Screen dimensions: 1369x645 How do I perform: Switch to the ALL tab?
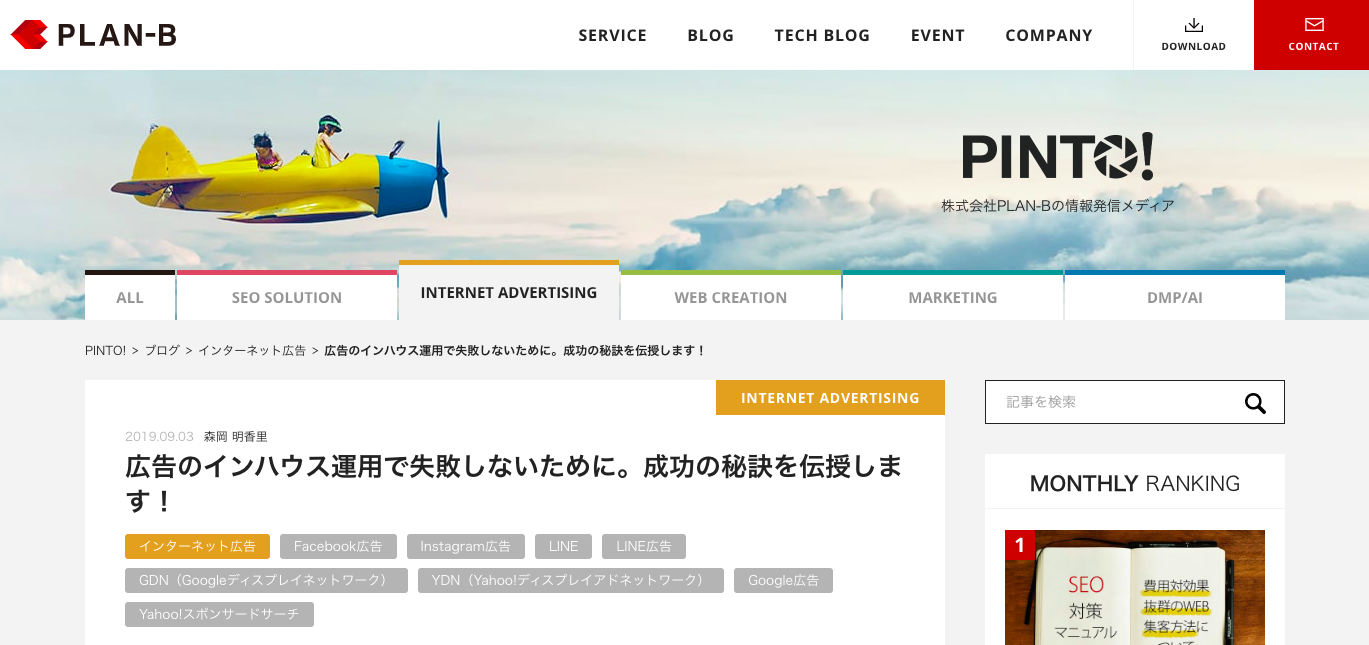[x=130, y=296]
